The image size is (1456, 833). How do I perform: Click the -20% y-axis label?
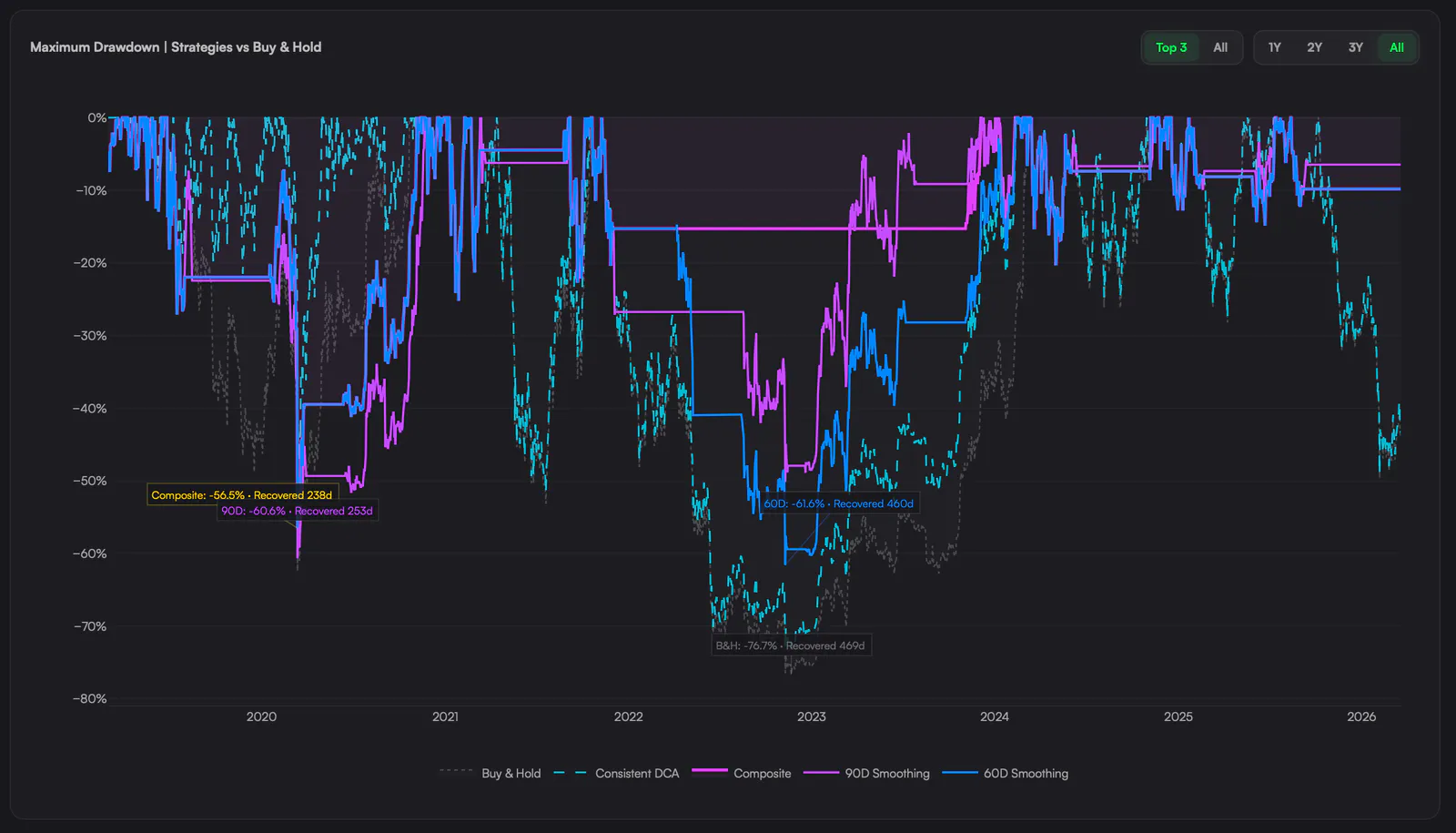pyautogui.click(x=90, y=262)
